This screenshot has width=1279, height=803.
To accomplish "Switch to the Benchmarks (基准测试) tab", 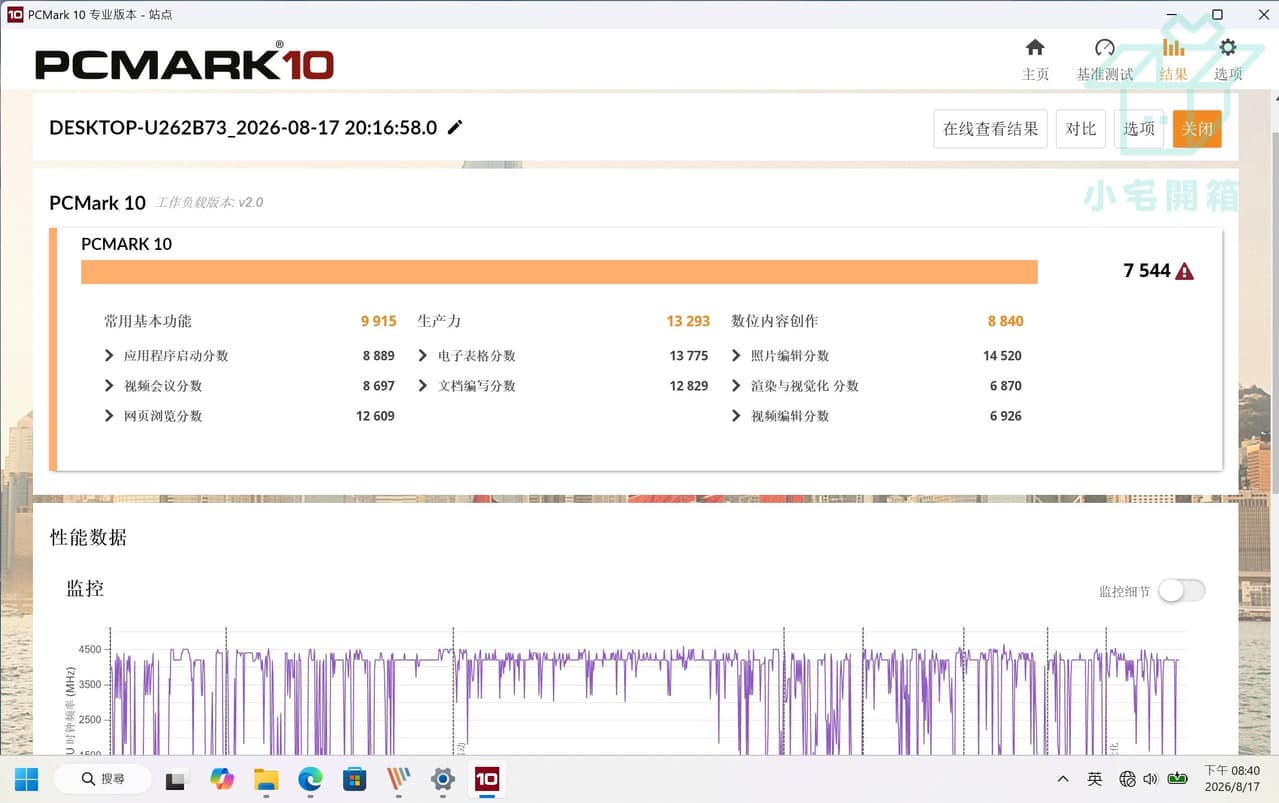I will coord(1104,60).
